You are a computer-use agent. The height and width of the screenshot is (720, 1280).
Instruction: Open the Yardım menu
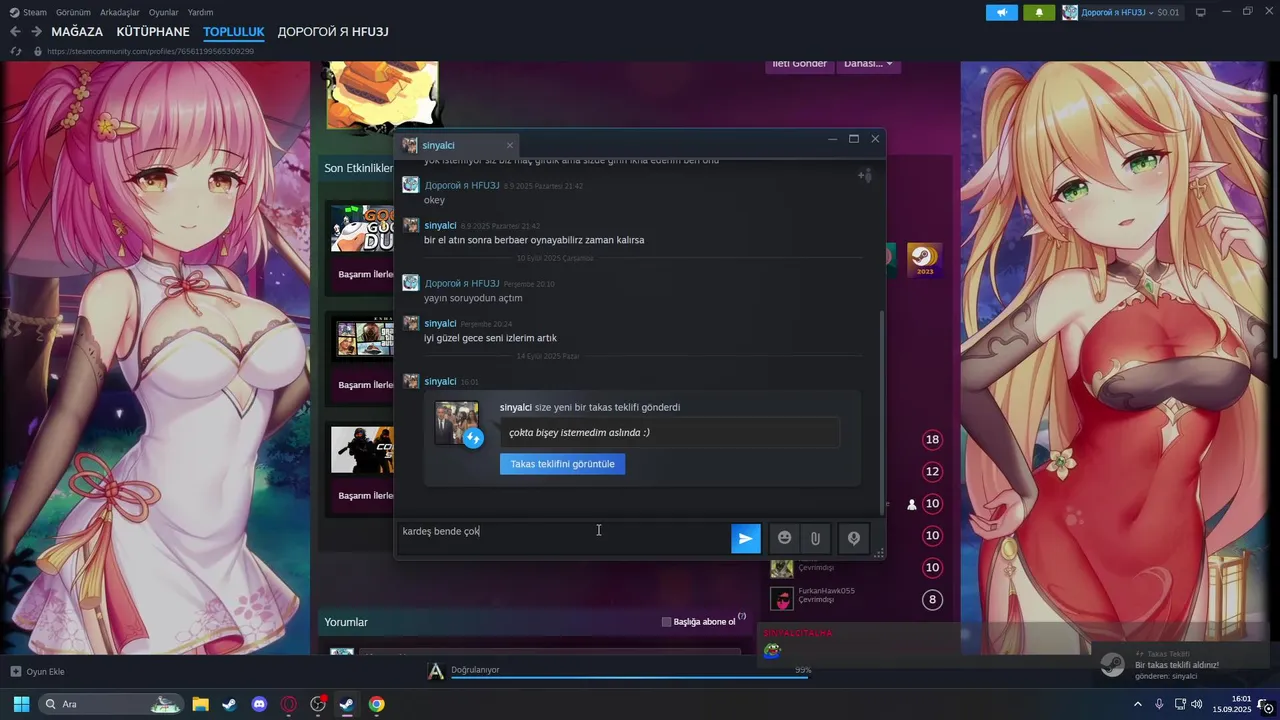pyautogui.click(x=200, y=12)
